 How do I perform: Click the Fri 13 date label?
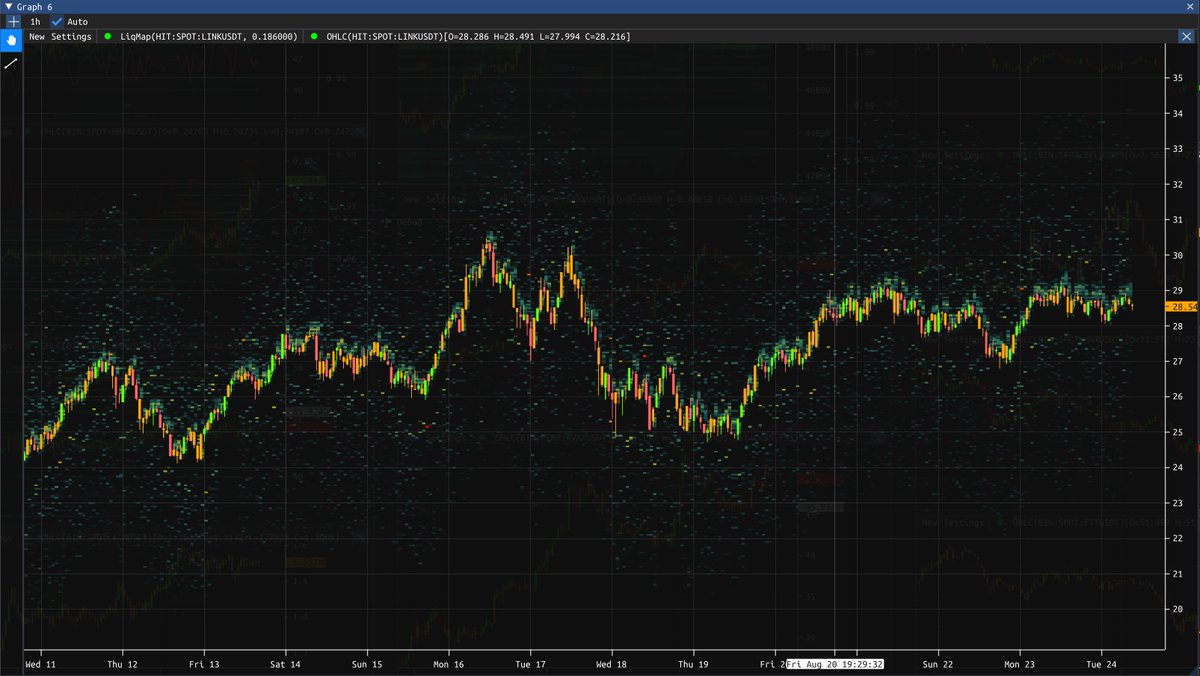click(204, 664)
